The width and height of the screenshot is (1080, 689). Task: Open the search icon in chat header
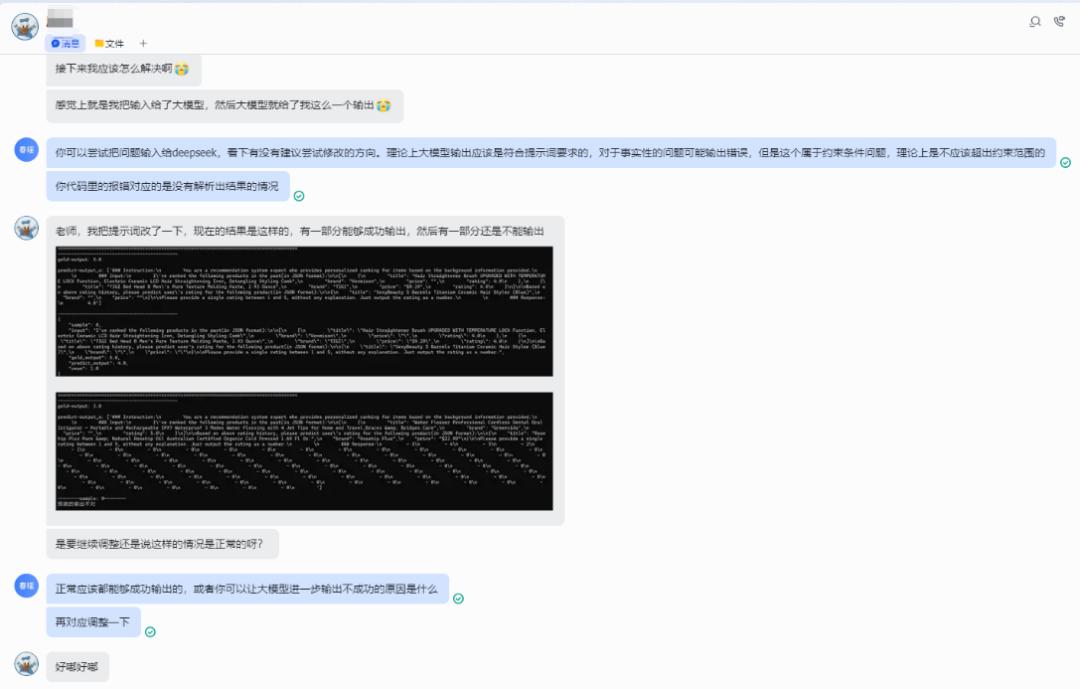tap(1035, 22)
